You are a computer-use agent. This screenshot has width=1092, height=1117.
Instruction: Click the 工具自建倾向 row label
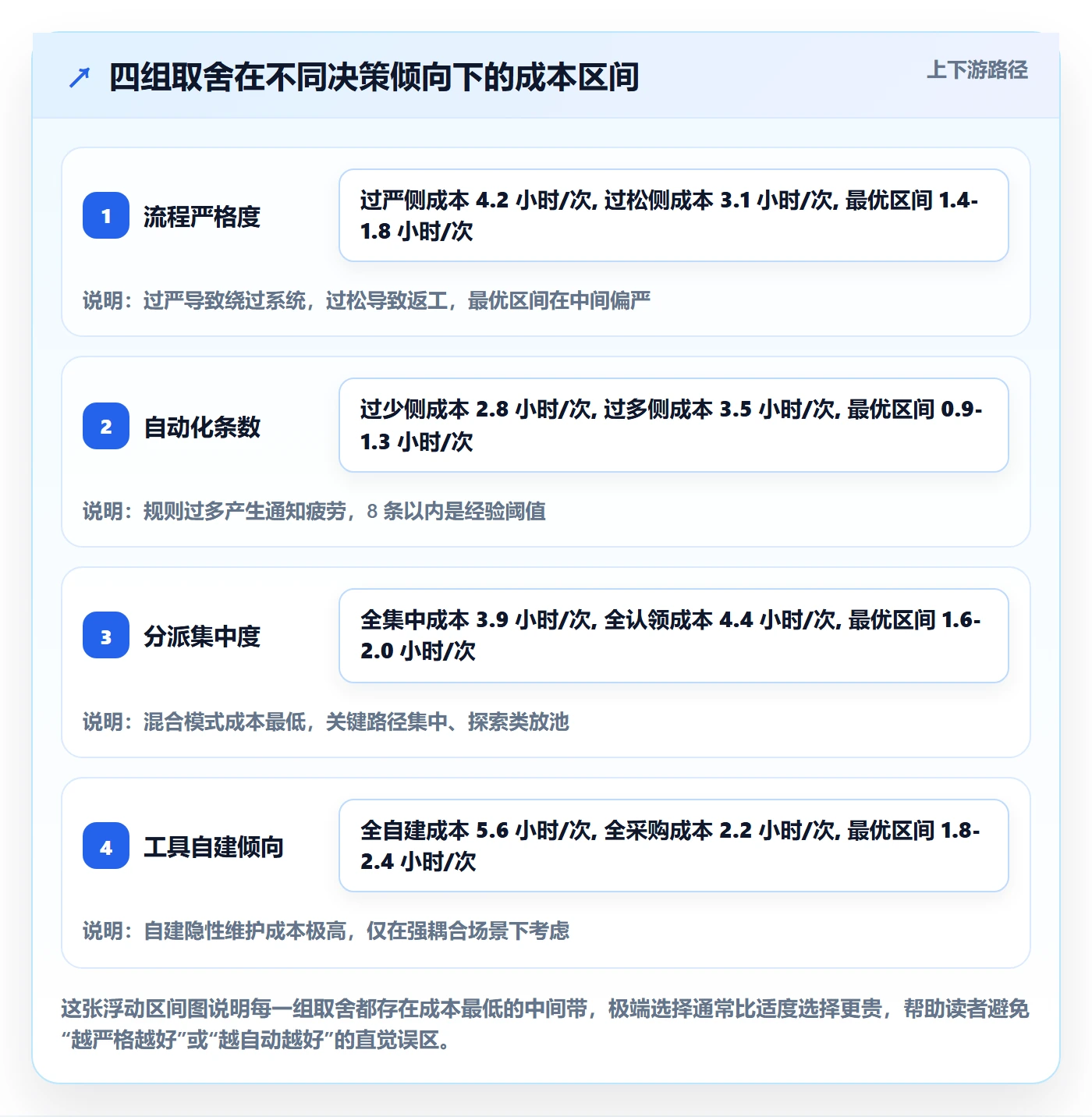pos(214,846)
